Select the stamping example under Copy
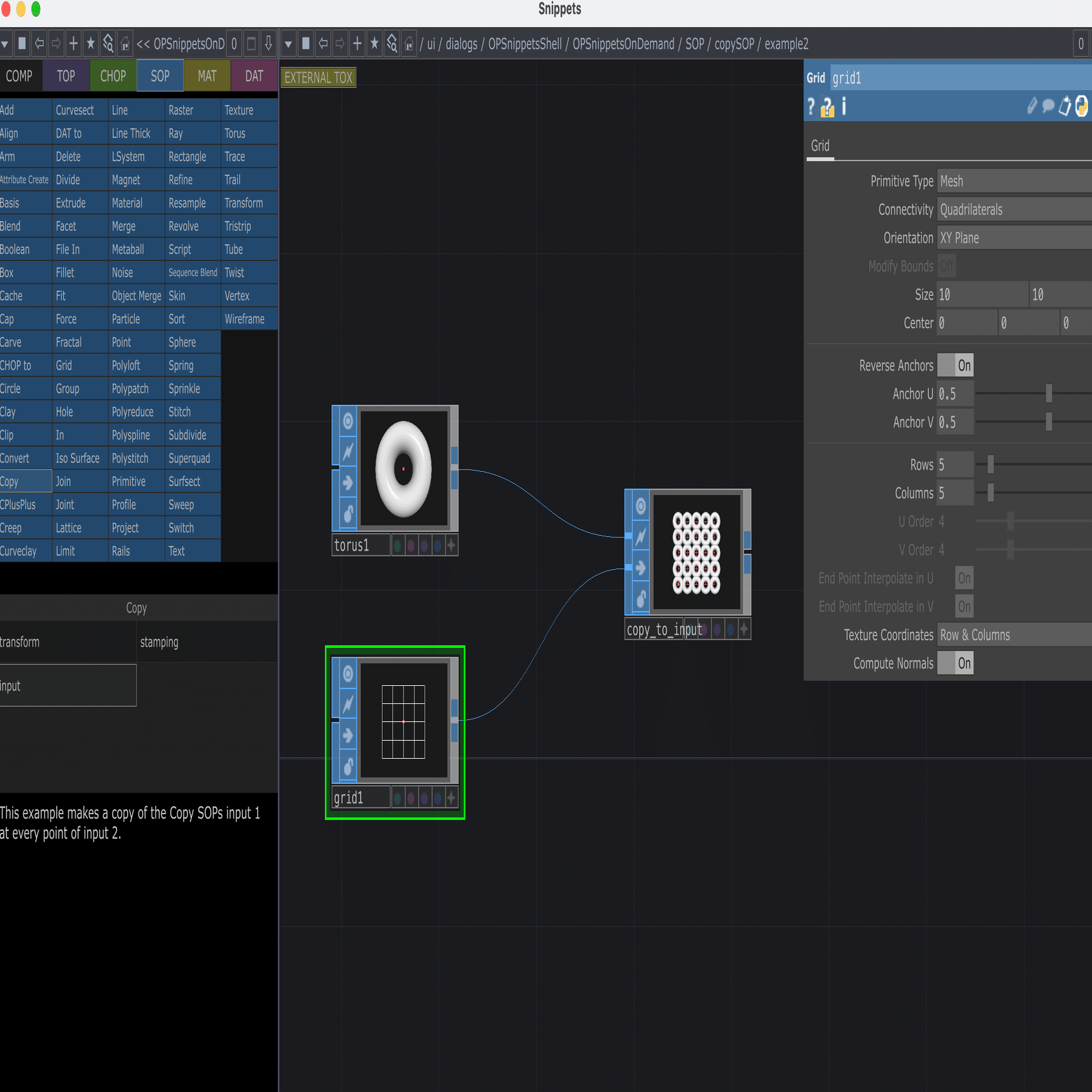The height and width of the screenshot is (1092, 1092). (x=159, y=642)
